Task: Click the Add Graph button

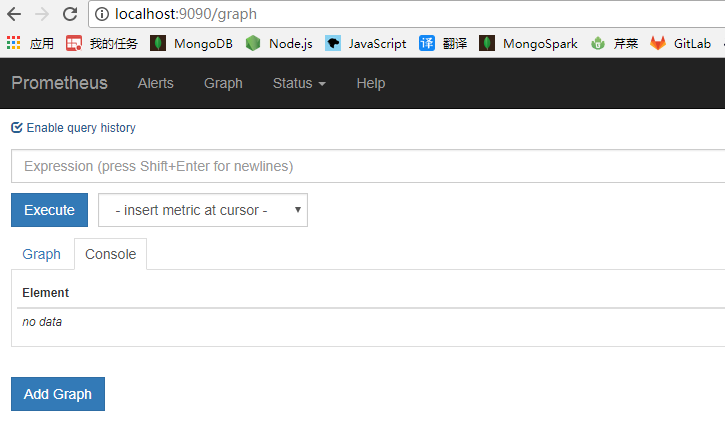Action: pos(58,394)
